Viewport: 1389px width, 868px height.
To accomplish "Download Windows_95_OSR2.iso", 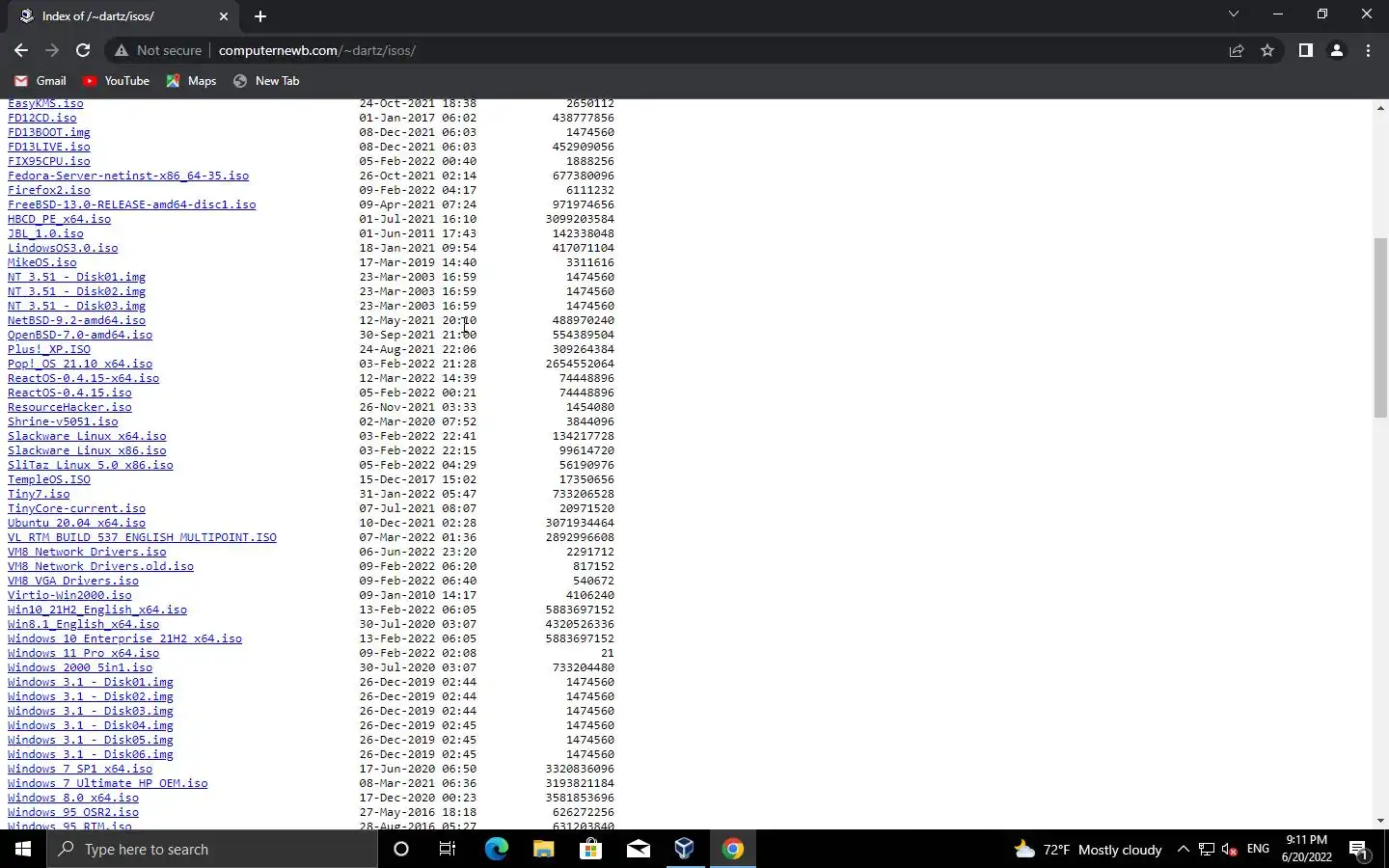I will [x=73, y=812].
